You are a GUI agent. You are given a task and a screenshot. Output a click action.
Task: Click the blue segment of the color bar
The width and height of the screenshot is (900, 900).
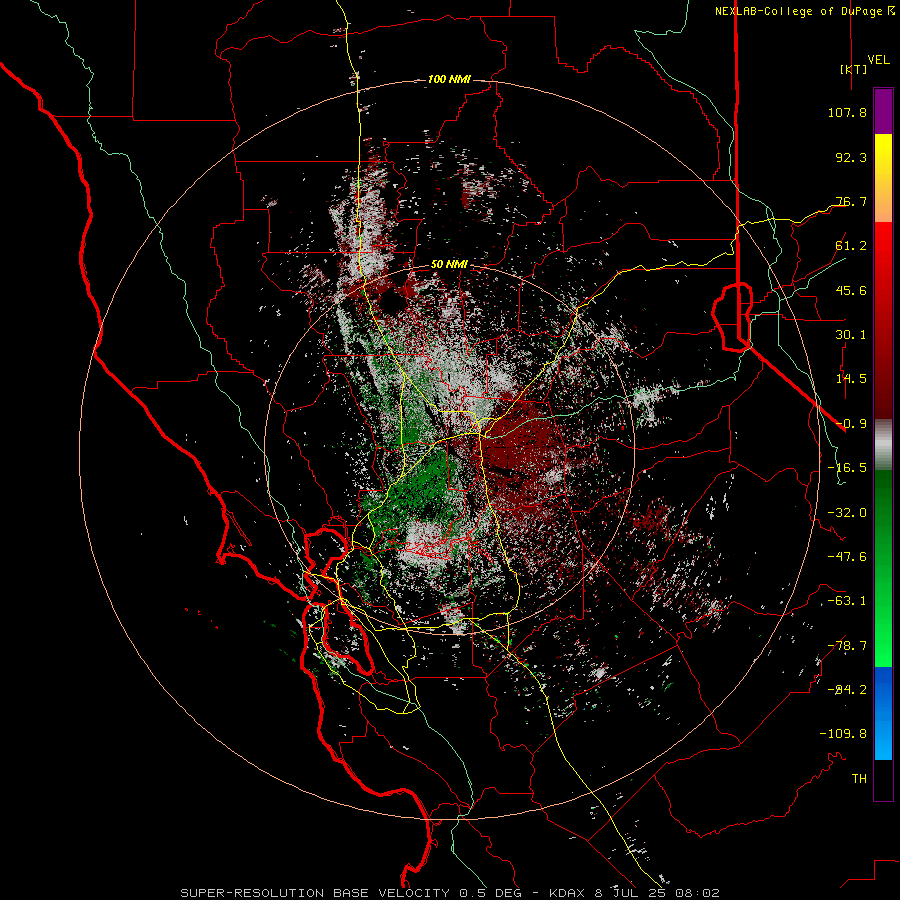pyautogui.click(x=883, y=713)
